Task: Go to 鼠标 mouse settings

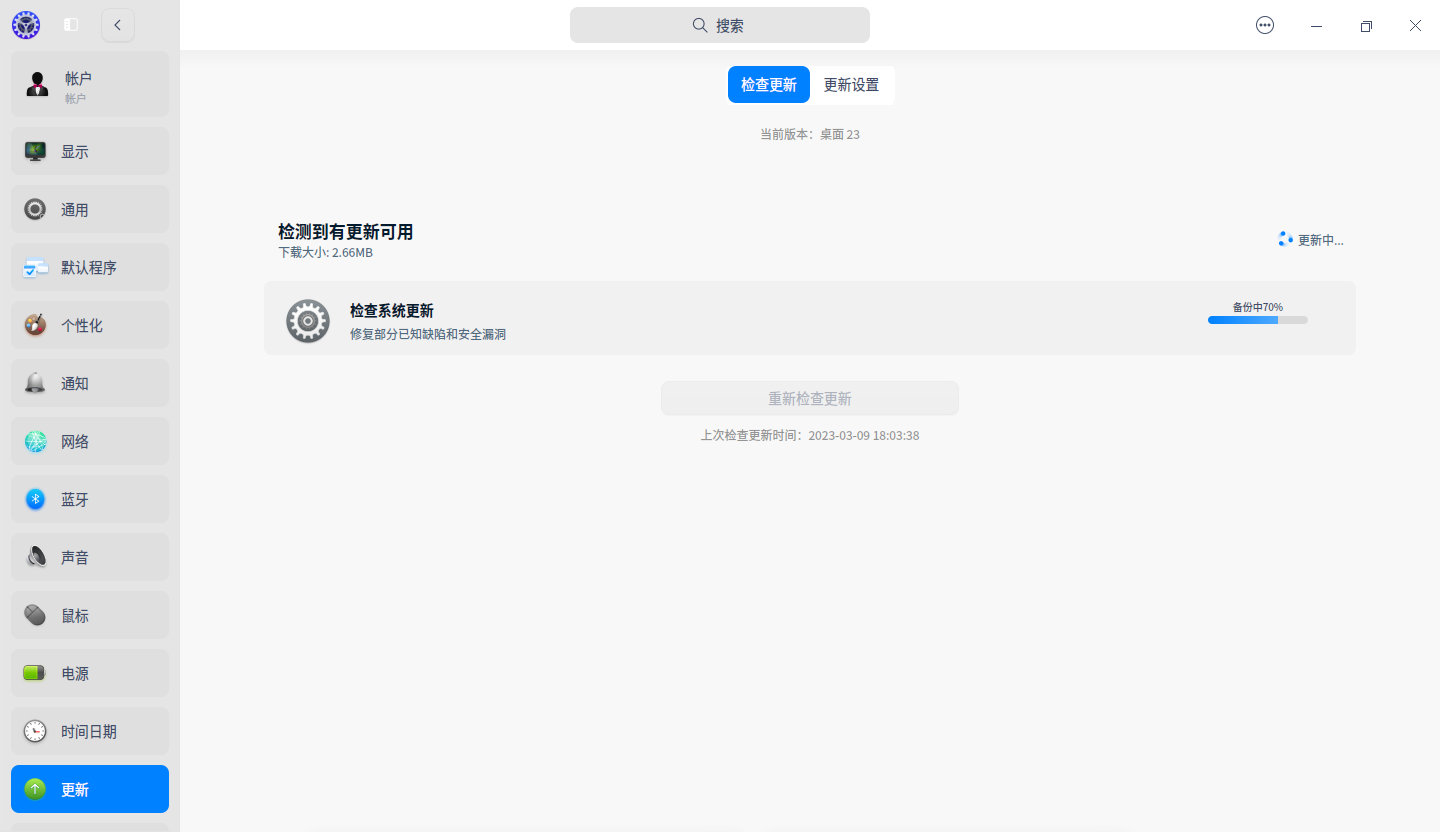Action: 90,615
